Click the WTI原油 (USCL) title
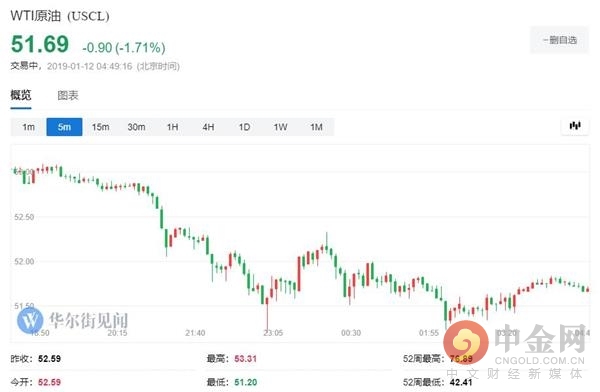The image size is (600, 392). coord(60,16)
